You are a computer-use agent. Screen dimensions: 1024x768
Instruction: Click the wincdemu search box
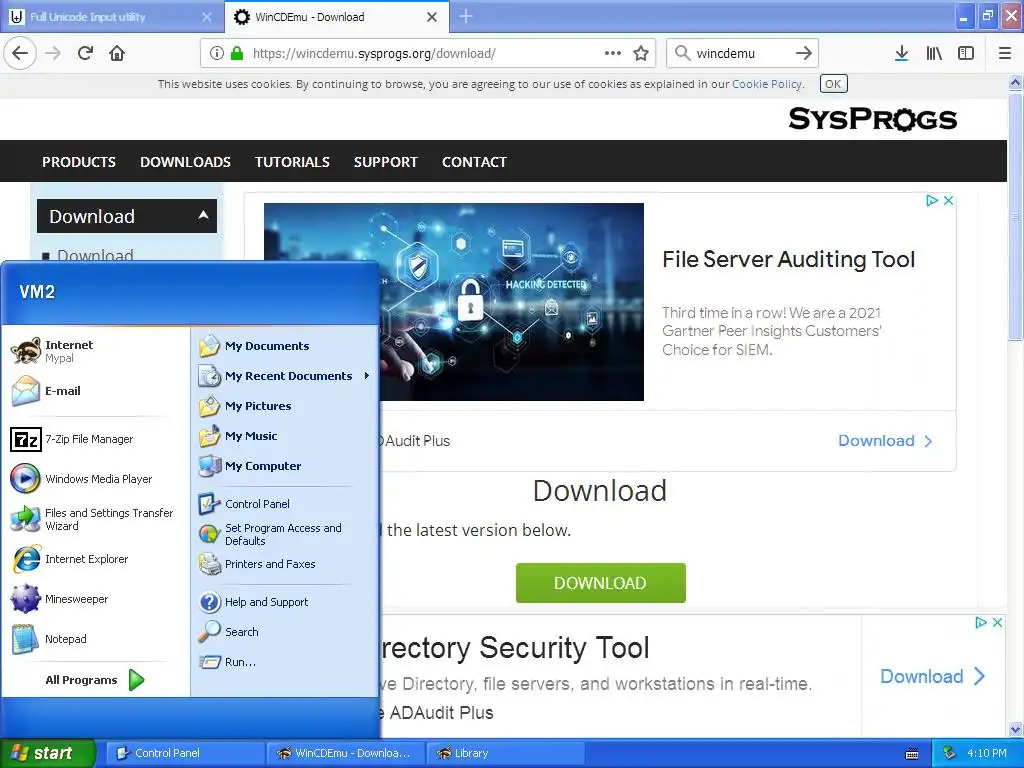point(742,53)
